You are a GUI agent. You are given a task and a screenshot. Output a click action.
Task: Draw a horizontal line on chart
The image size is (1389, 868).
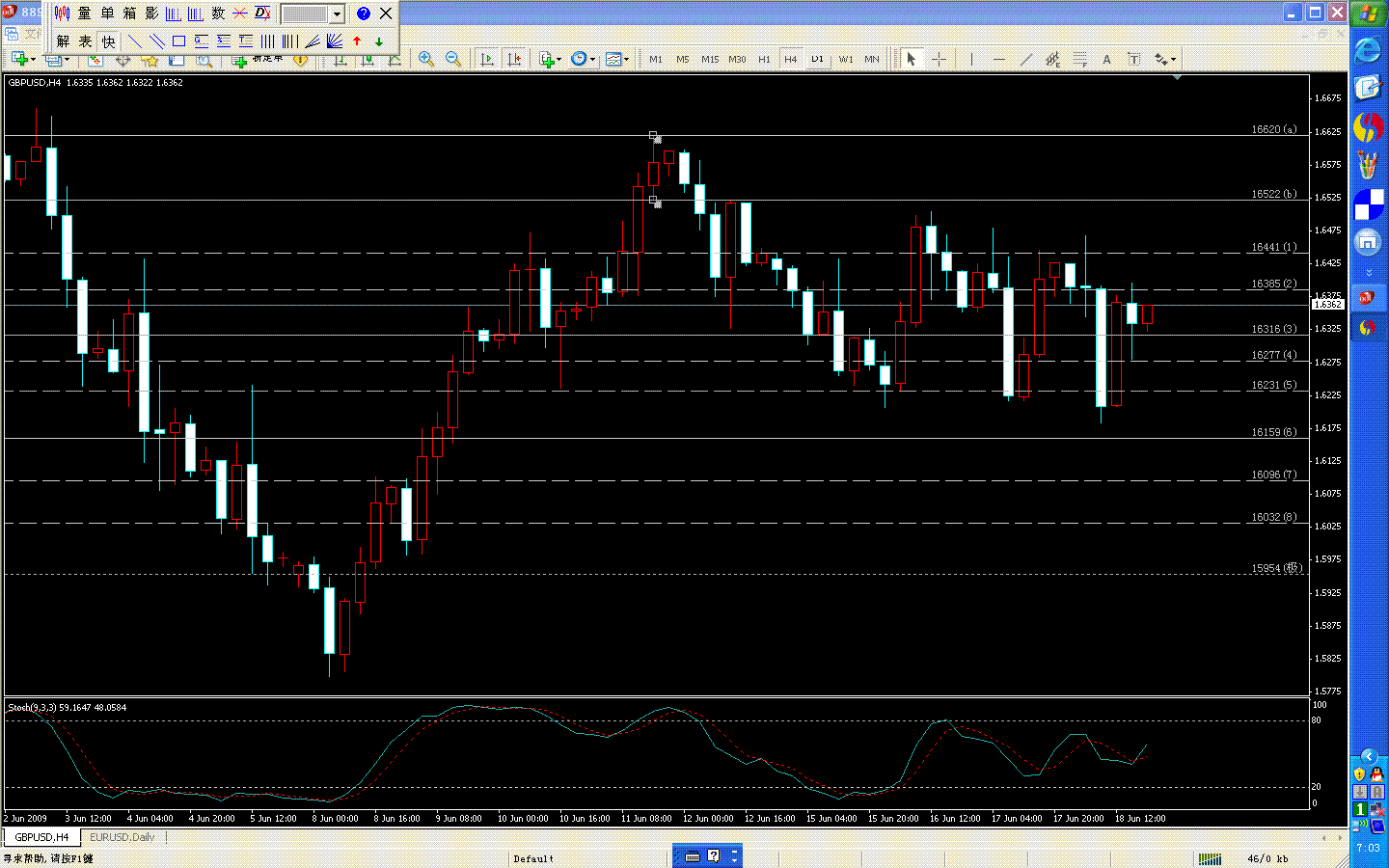coord(998,59)
